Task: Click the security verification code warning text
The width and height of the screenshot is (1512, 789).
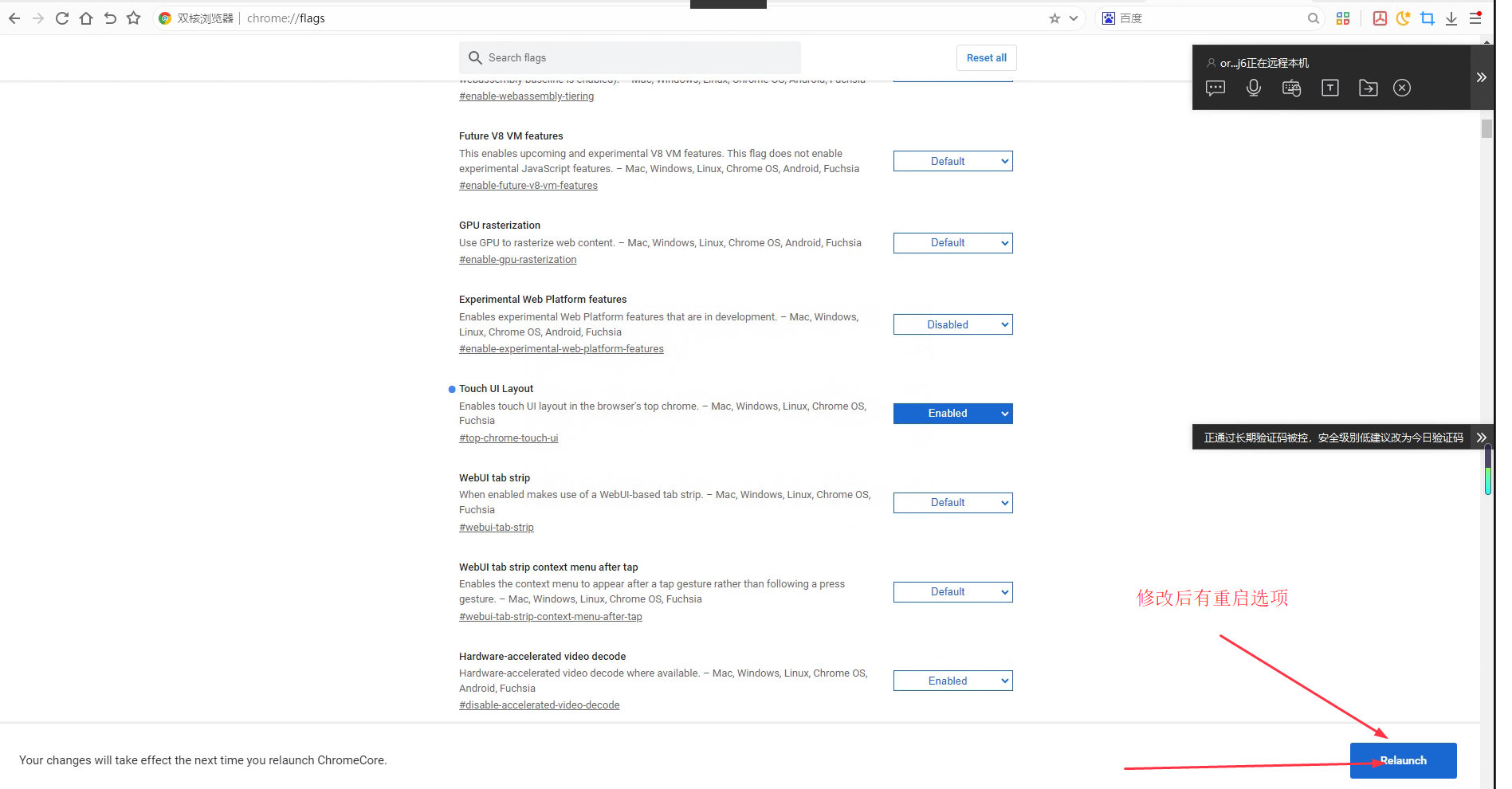Action: point(1333,438)
